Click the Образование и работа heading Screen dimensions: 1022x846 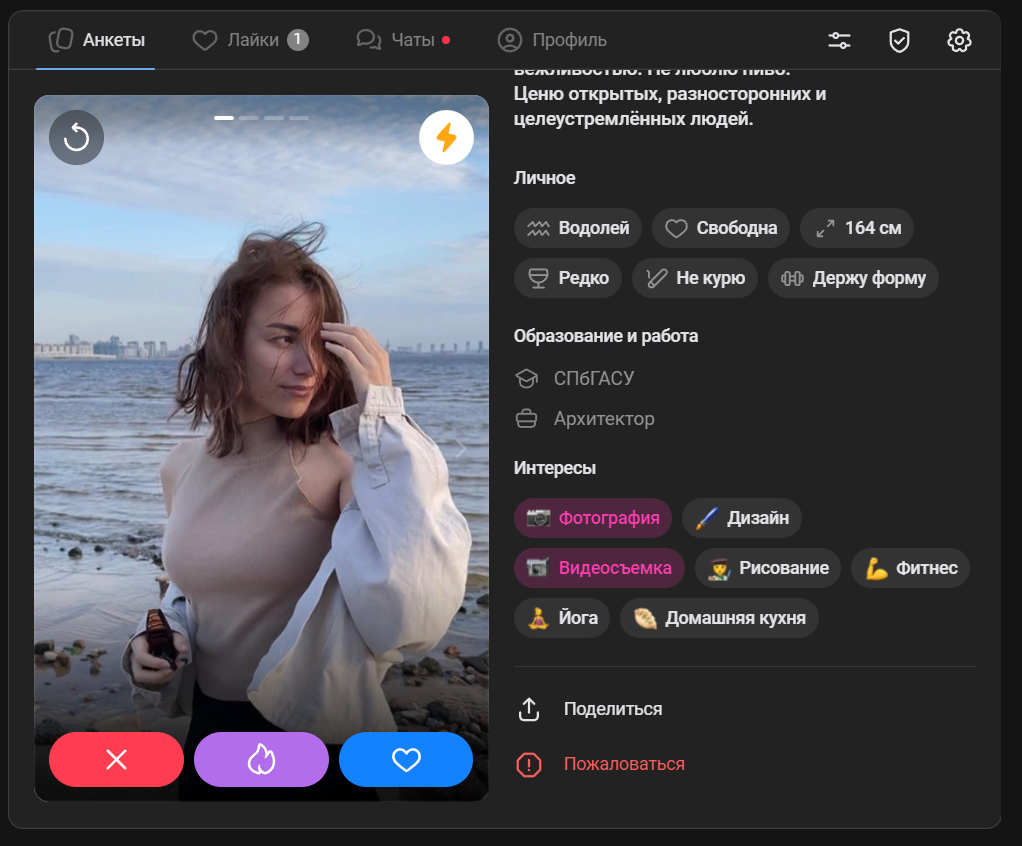606,336
